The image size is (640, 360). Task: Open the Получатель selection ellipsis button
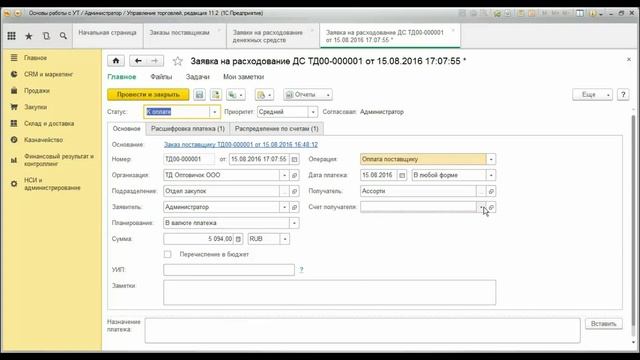pos(481,191)
